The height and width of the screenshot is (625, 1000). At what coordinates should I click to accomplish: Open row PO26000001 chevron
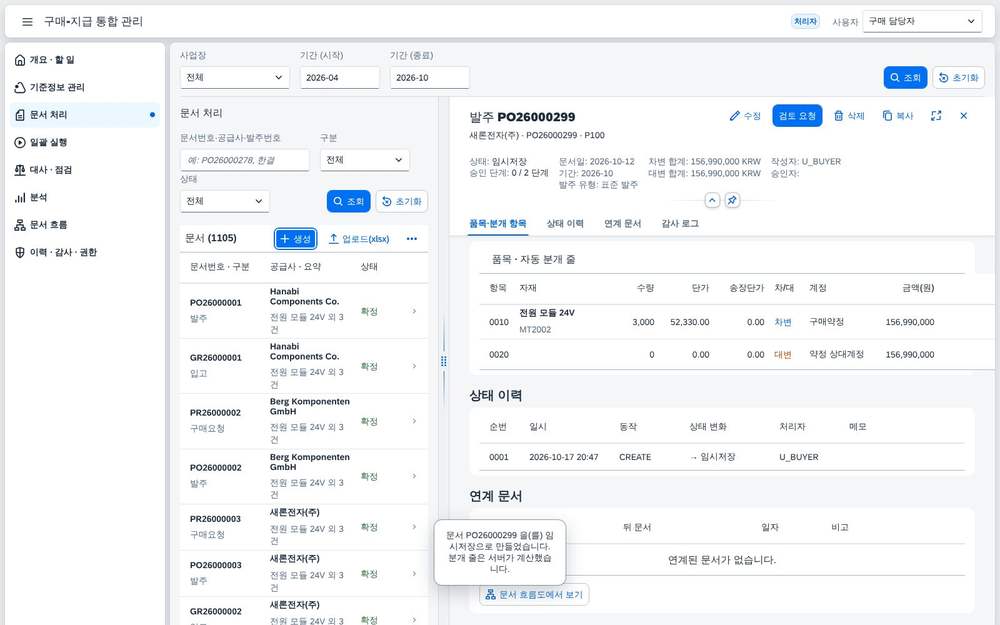click(x=415, y=311)
